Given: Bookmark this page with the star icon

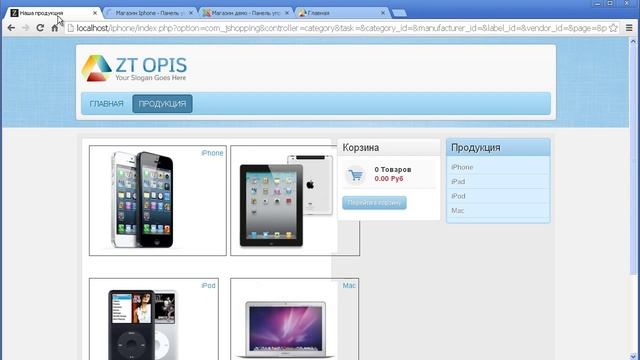Looking at the screenshot, I should 613,28.
